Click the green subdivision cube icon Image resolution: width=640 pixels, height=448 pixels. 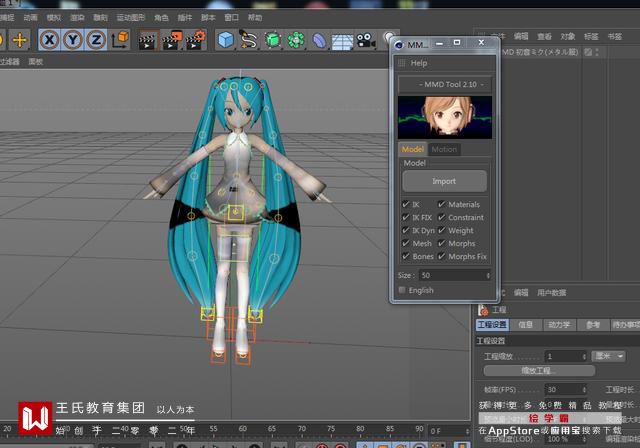[273, 40]
